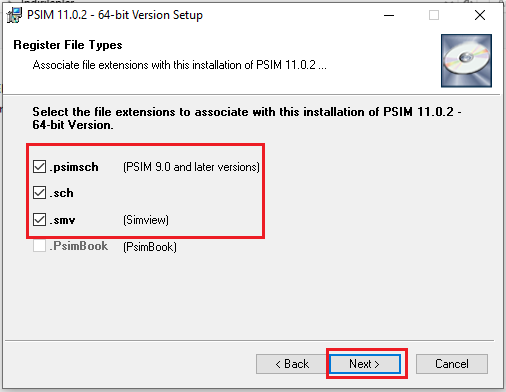Click the Register File Types heading

[68, 45]
